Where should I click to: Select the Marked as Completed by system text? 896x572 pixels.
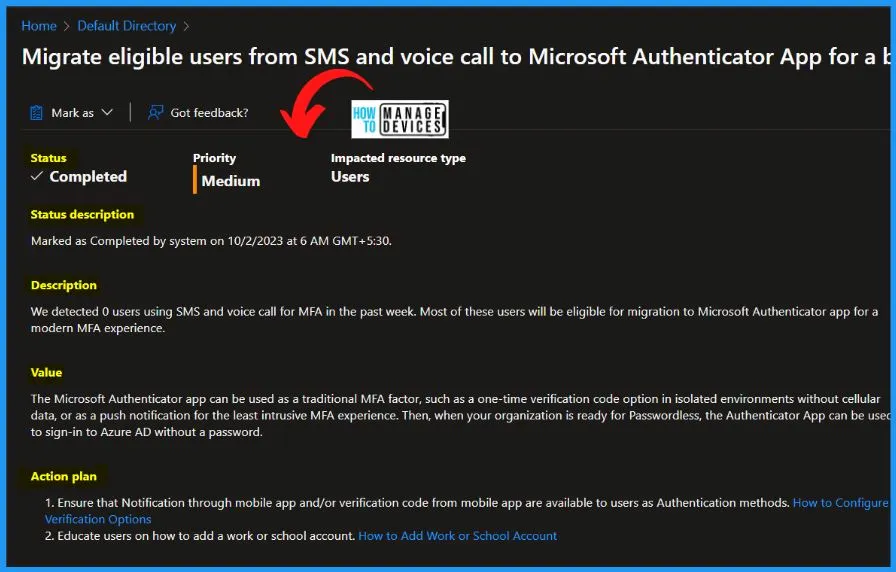click(x=211, y=241)
